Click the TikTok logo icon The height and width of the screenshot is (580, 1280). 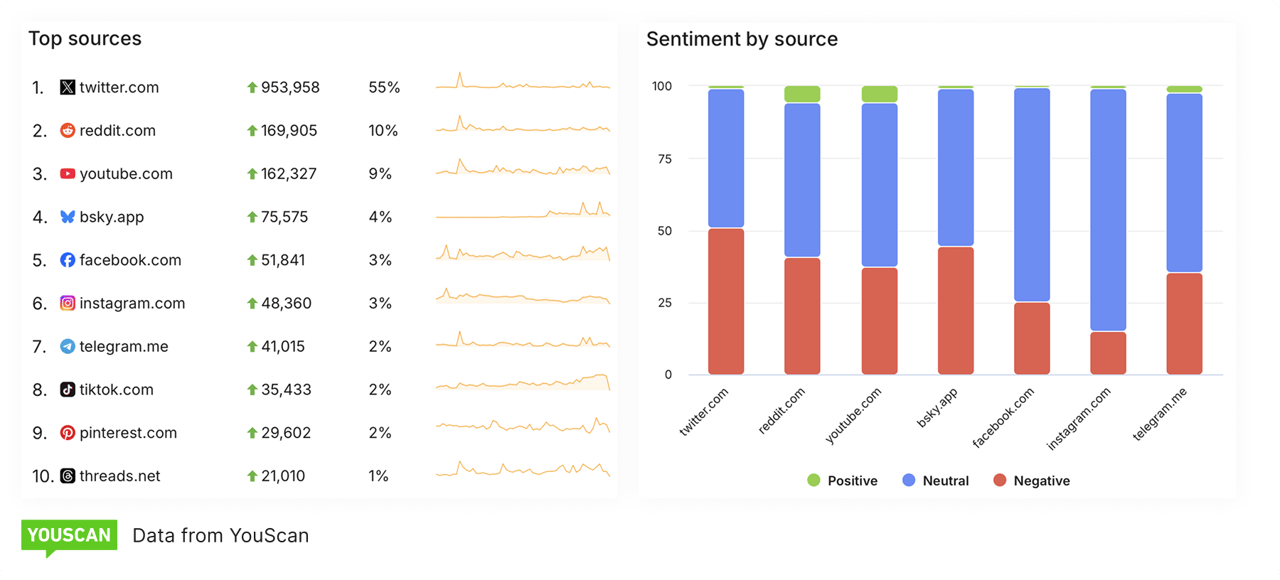[67, 389]
